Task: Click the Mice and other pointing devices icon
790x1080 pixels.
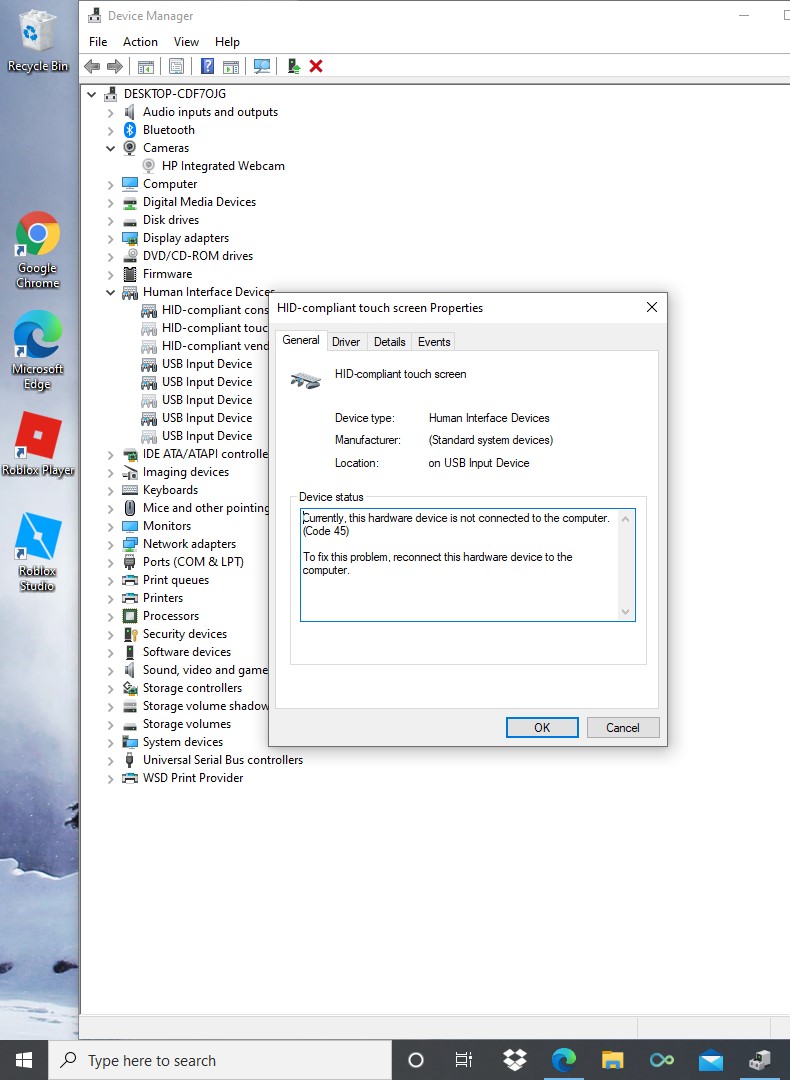Action: point(129,508)
